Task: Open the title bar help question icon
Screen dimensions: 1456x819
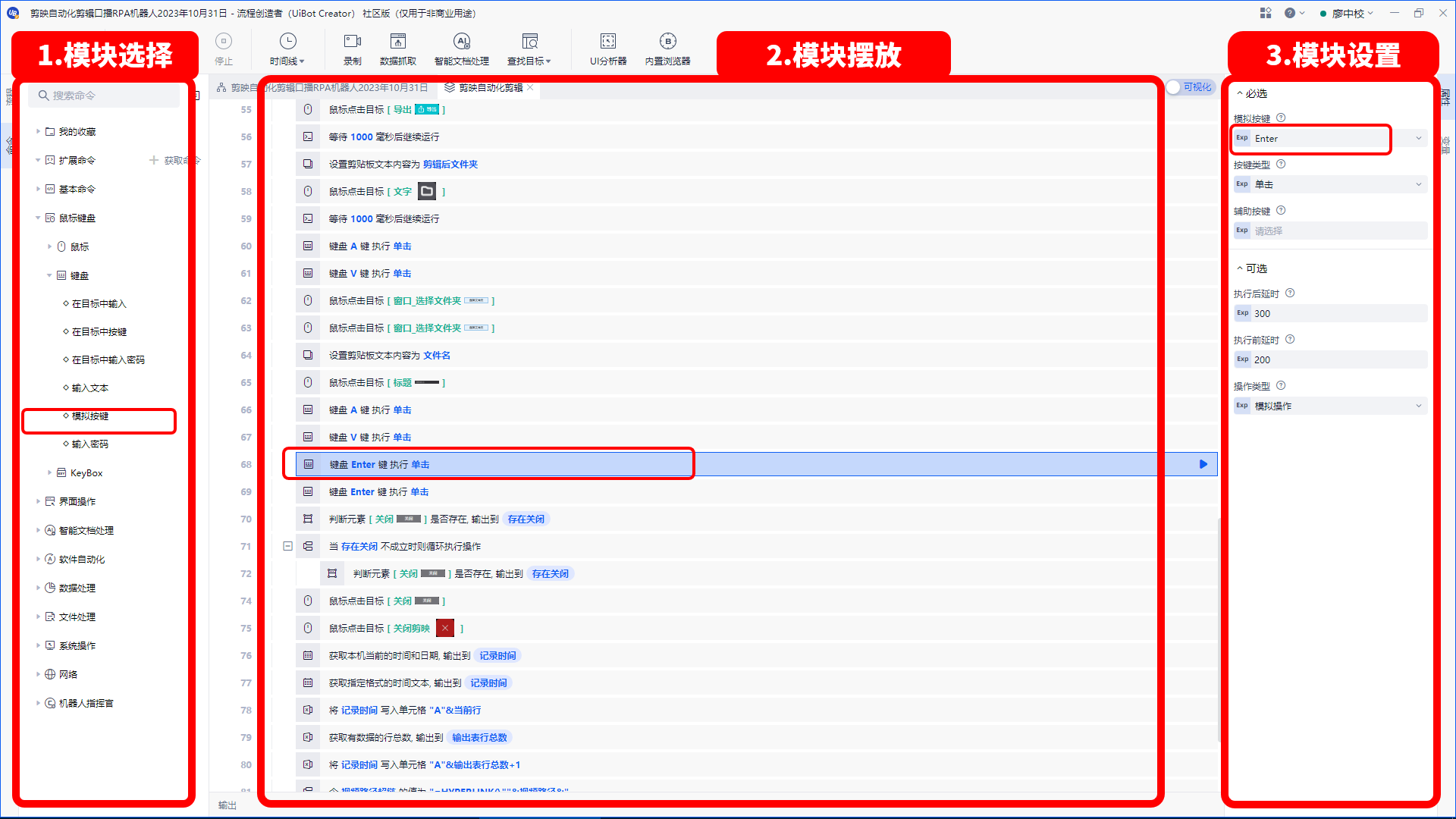Action: tap(1290, 13)
